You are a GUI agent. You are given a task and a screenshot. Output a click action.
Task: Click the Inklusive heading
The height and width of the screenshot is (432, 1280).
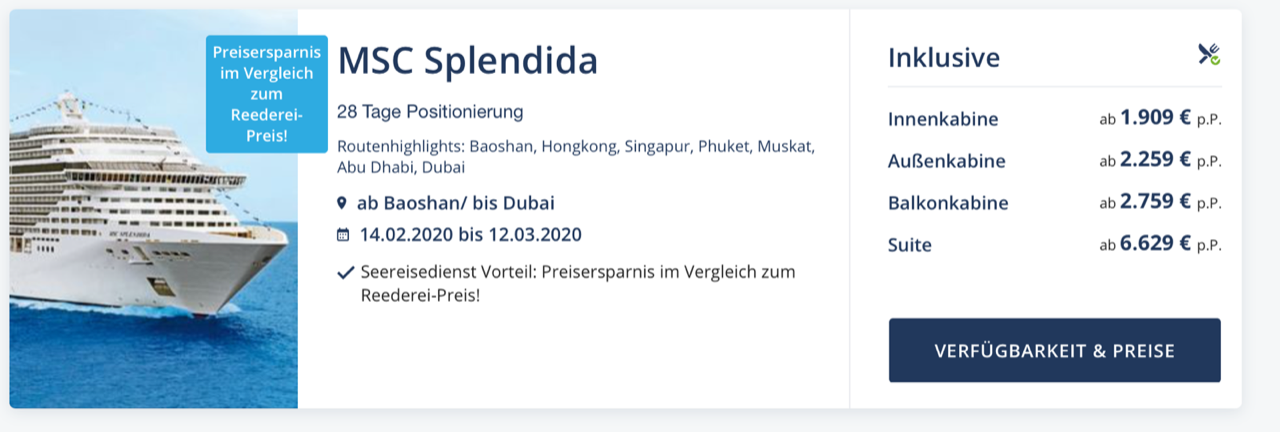pos(943,57)
